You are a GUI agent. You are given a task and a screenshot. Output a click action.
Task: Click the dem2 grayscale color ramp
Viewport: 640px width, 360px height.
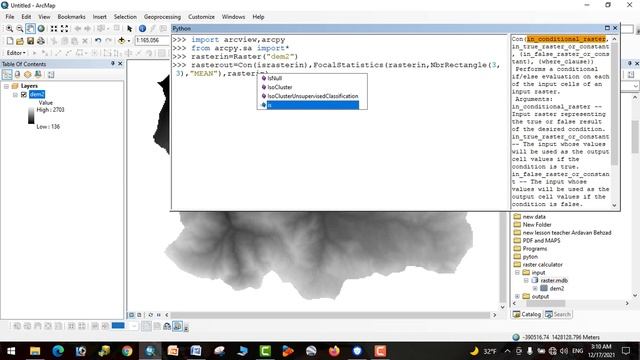coord(31,116)
